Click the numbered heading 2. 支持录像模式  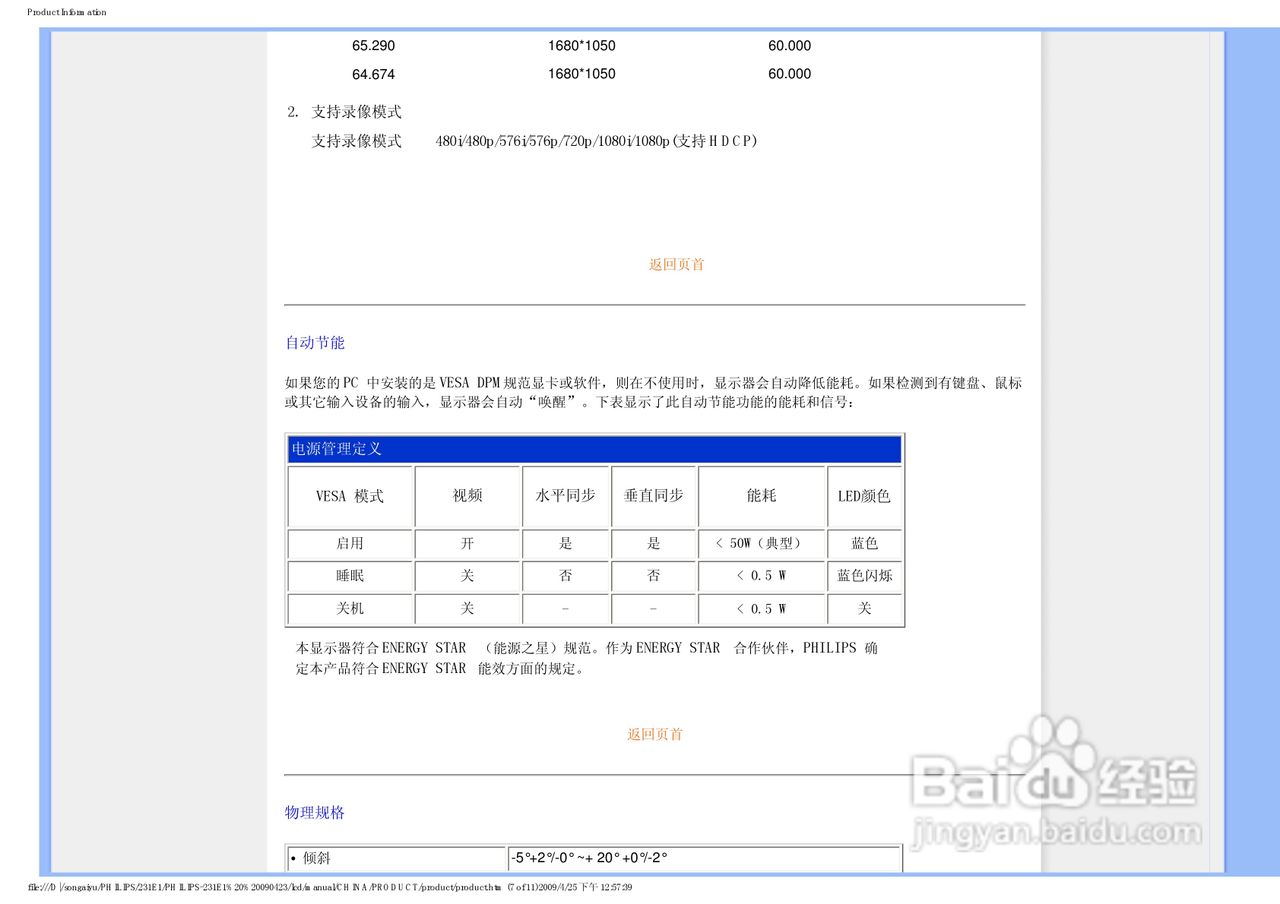[345, 112]
